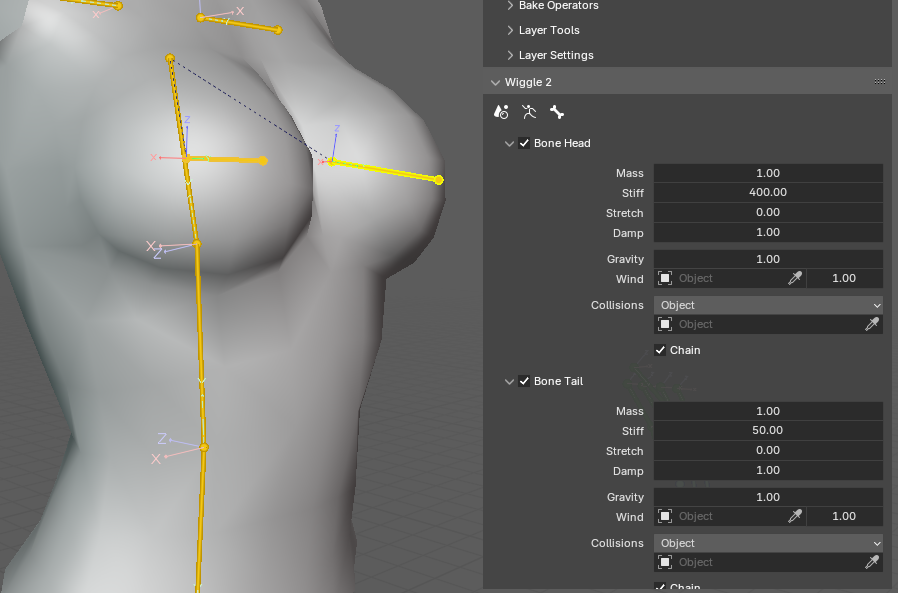Click Bone Head collision Object field

[768, 324]
